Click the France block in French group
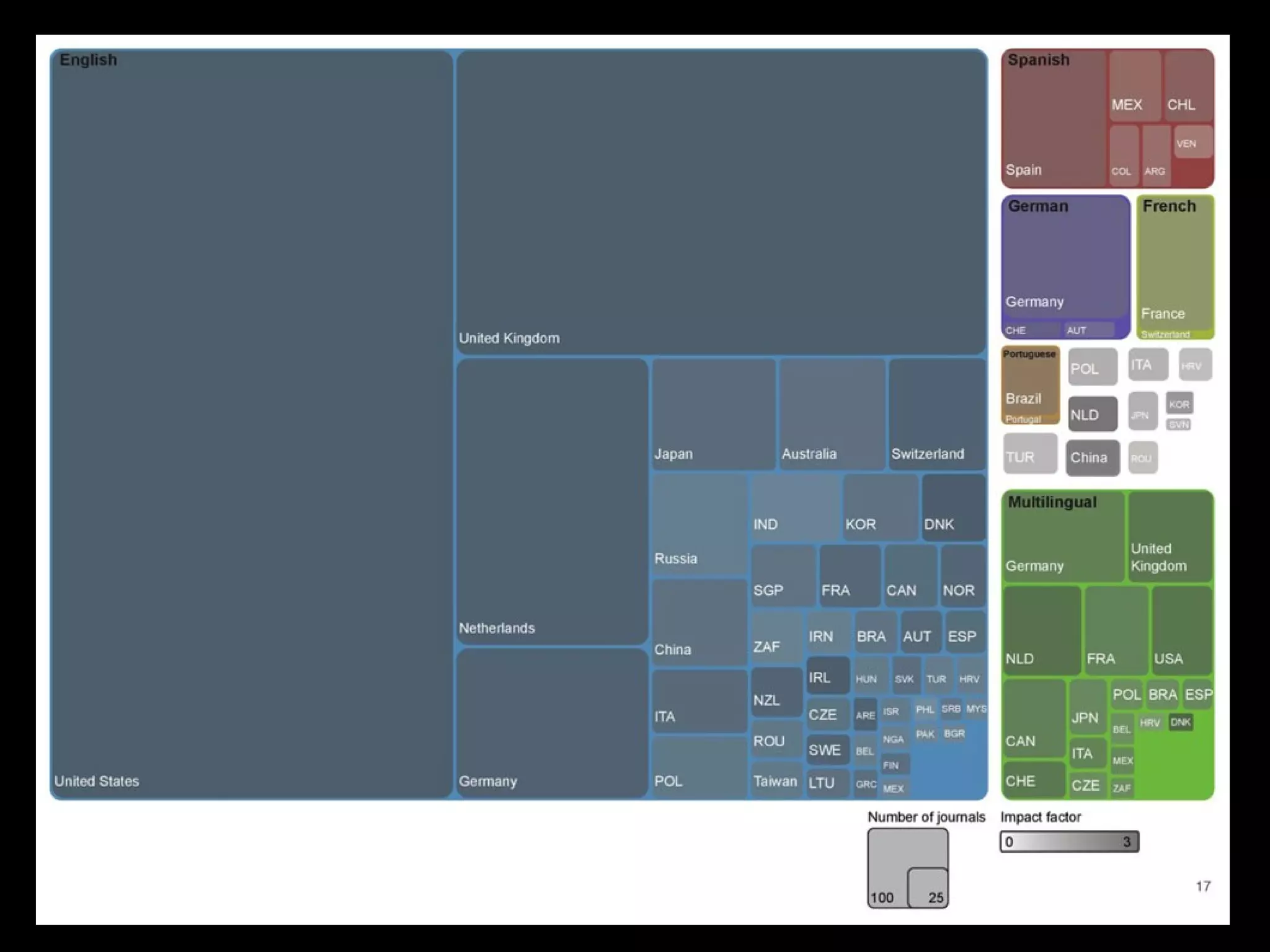 [x=1175, y=263]
